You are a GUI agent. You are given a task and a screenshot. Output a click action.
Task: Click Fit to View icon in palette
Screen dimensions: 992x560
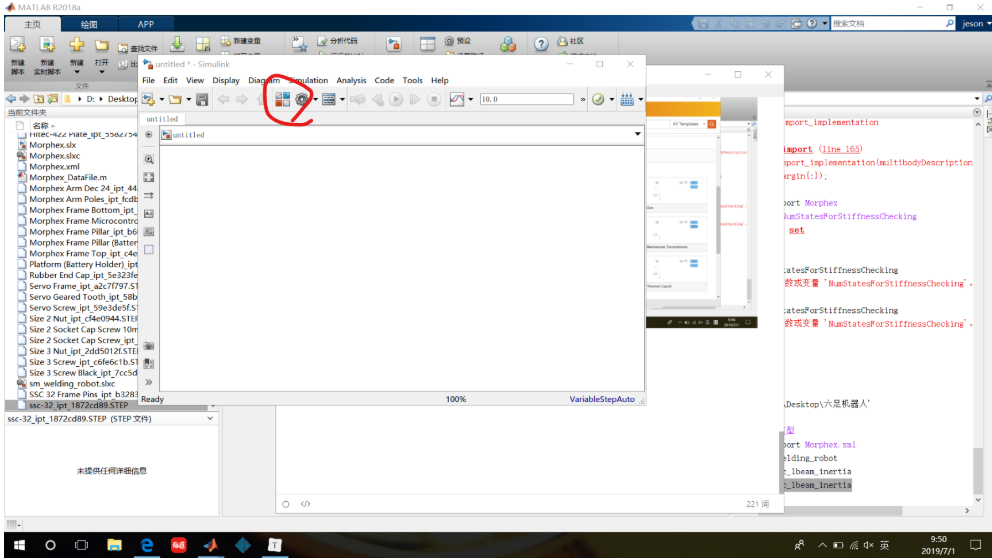(x=149, y=178)
